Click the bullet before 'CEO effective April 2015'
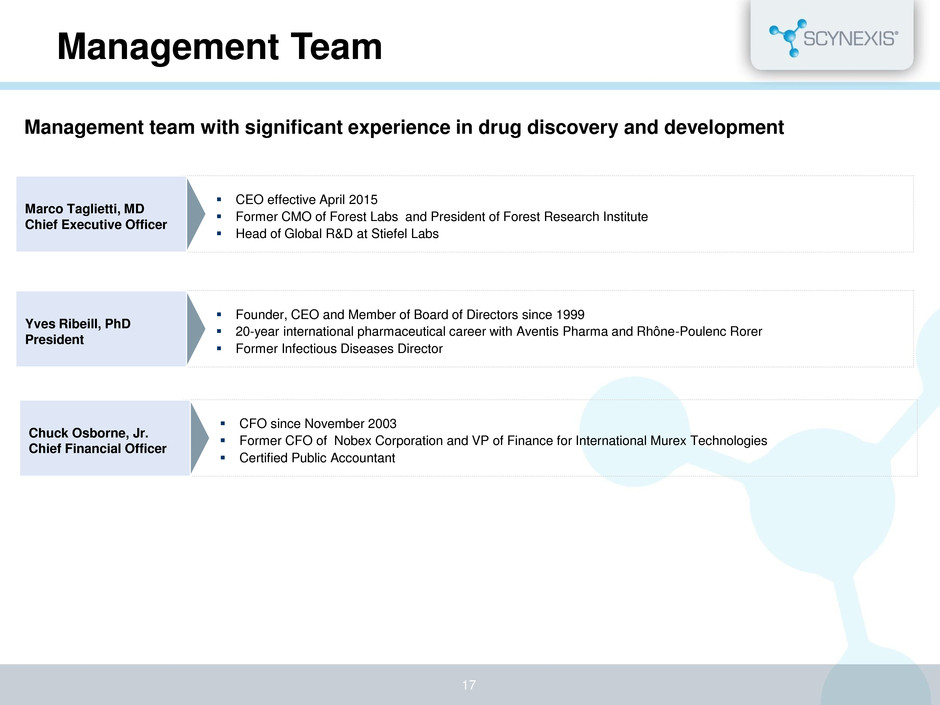940x705 pixels. pos(218,200)
